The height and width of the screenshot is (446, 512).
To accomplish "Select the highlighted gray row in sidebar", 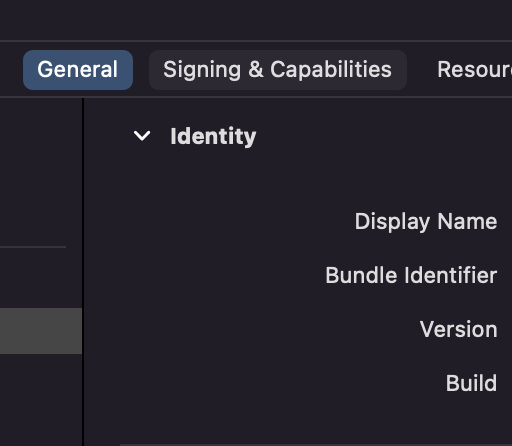I will point(41,331).
